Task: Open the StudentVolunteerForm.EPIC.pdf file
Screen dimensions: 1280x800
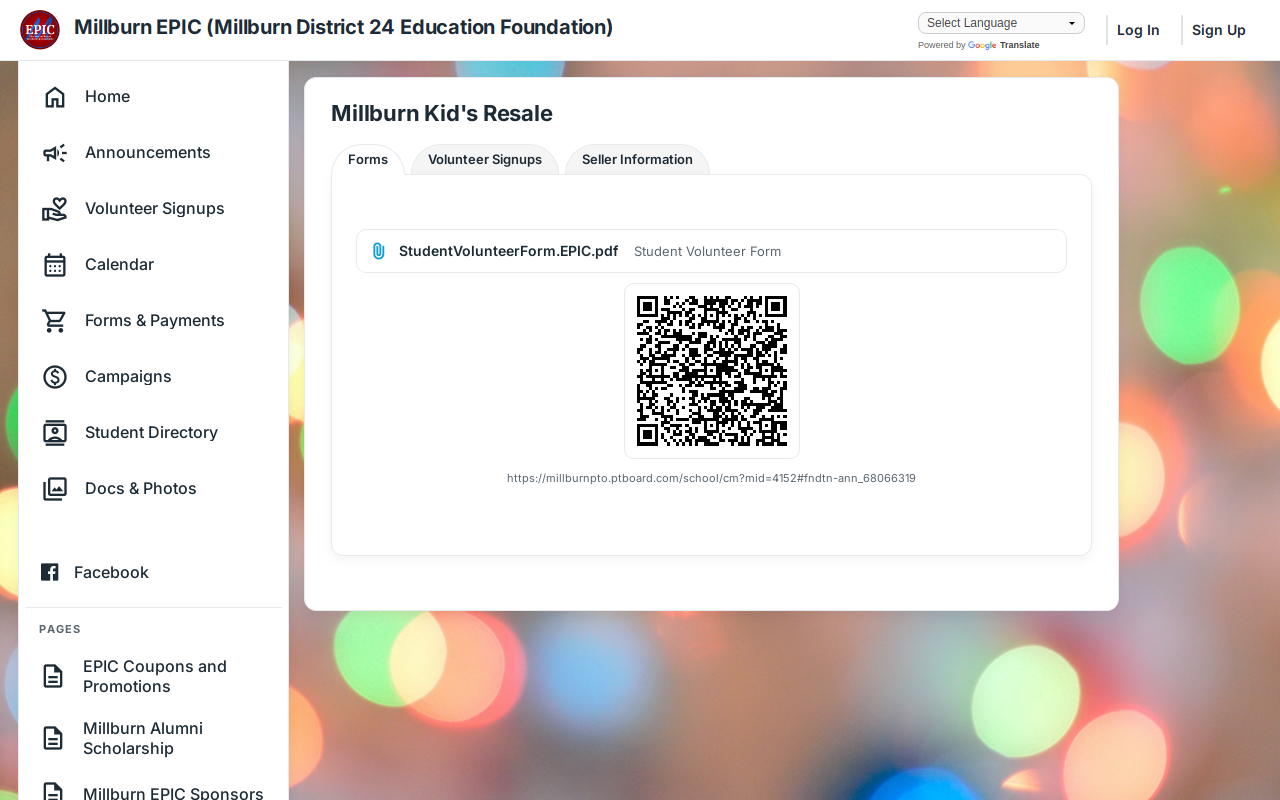Action: coord(508,251)
